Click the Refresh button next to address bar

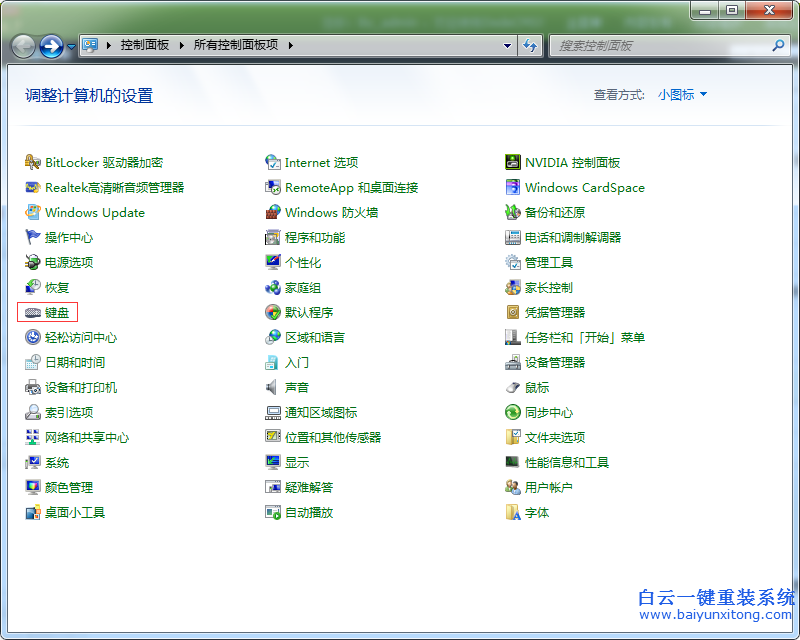[x=530, y=45]
